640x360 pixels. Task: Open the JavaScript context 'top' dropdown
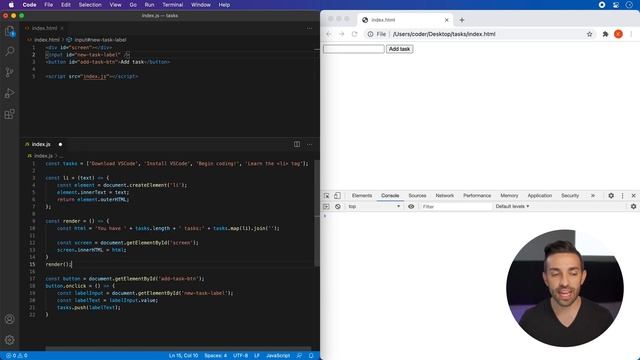pyautogui.click(x=374, y=207)
